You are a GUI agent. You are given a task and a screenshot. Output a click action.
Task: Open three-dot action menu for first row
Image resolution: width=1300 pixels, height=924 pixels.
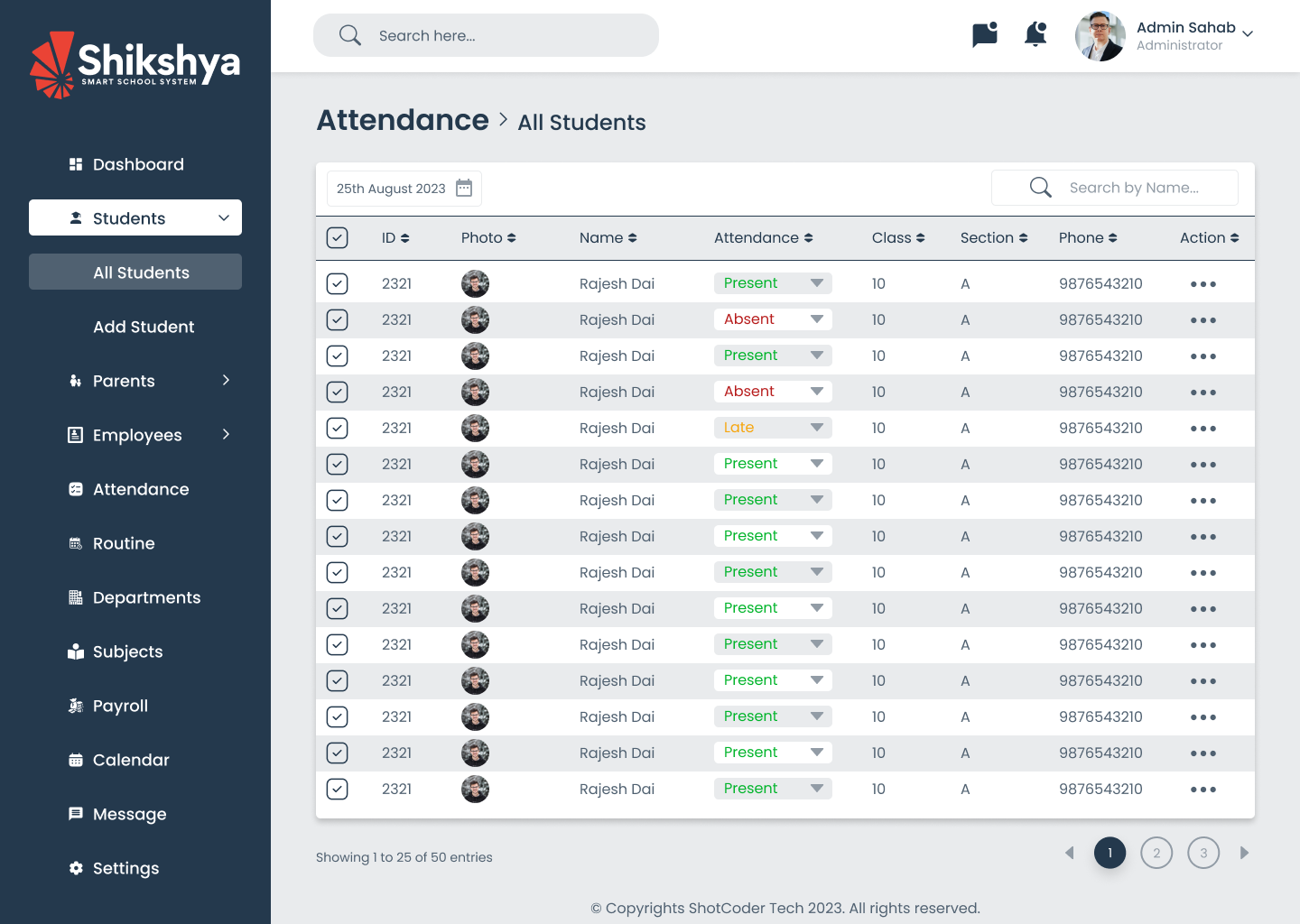[1202, 284]
